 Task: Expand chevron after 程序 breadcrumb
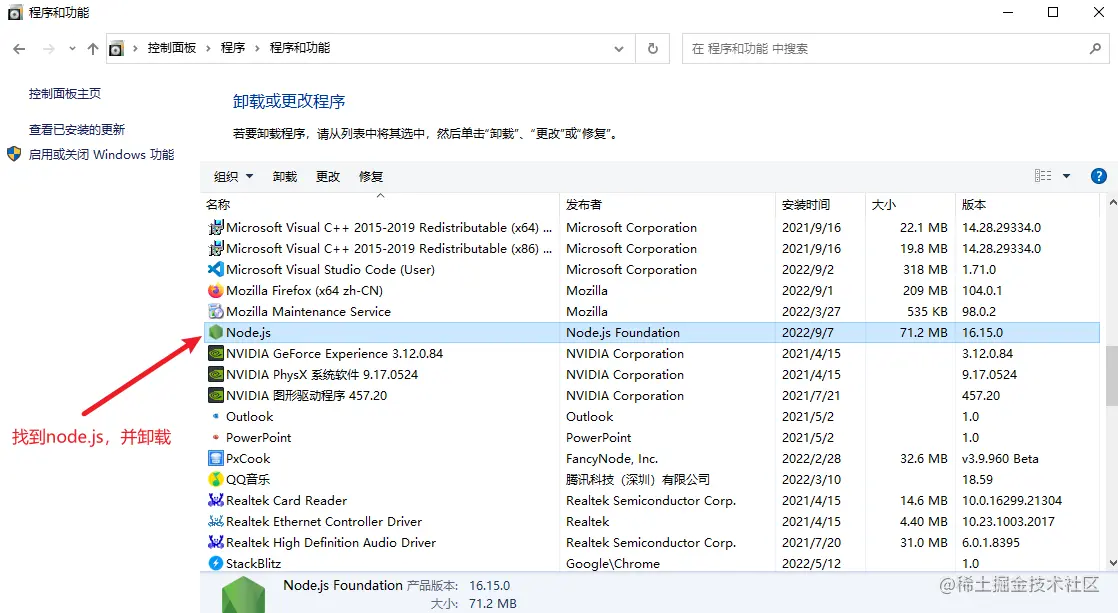(x=257, y=48)
